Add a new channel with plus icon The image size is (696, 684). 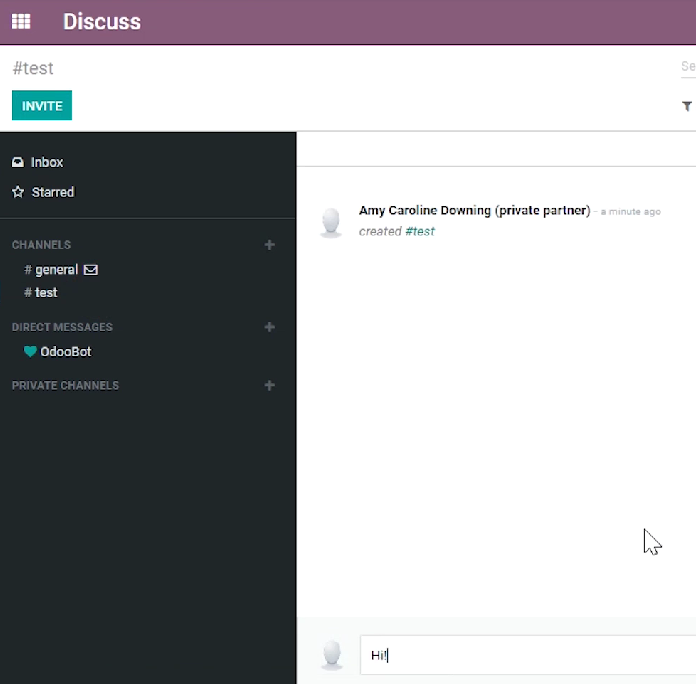tap(269, 245)
